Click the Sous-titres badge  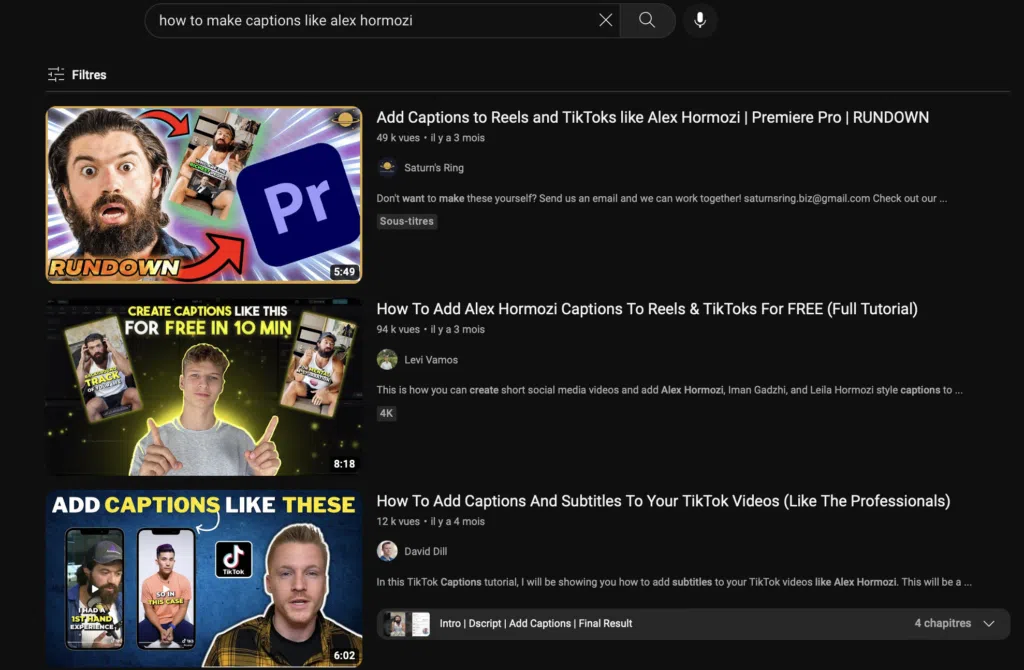click(406, 221)
